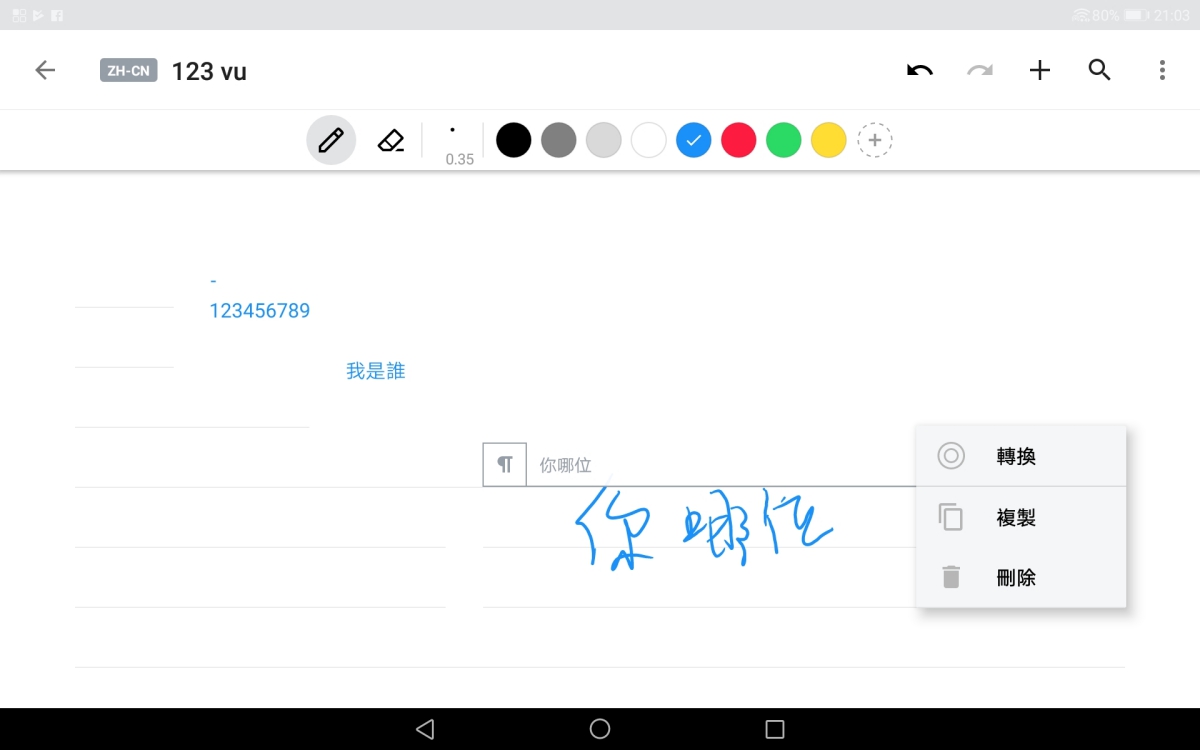Choose the checked blue color swatch
The image size is (1200, 750).
point(694,141)
